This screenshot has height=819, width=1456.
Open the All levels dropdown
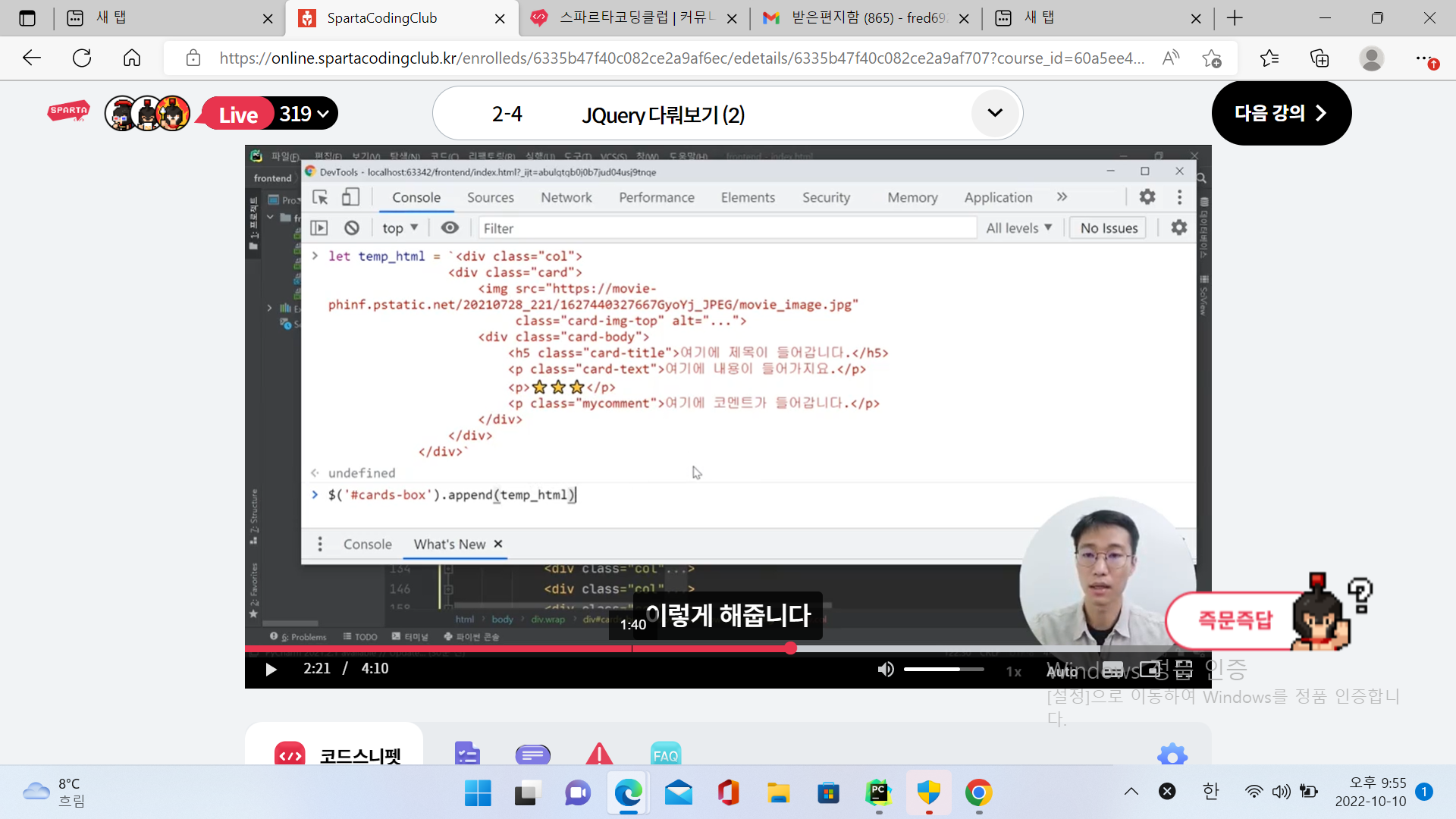[1019, 227]
